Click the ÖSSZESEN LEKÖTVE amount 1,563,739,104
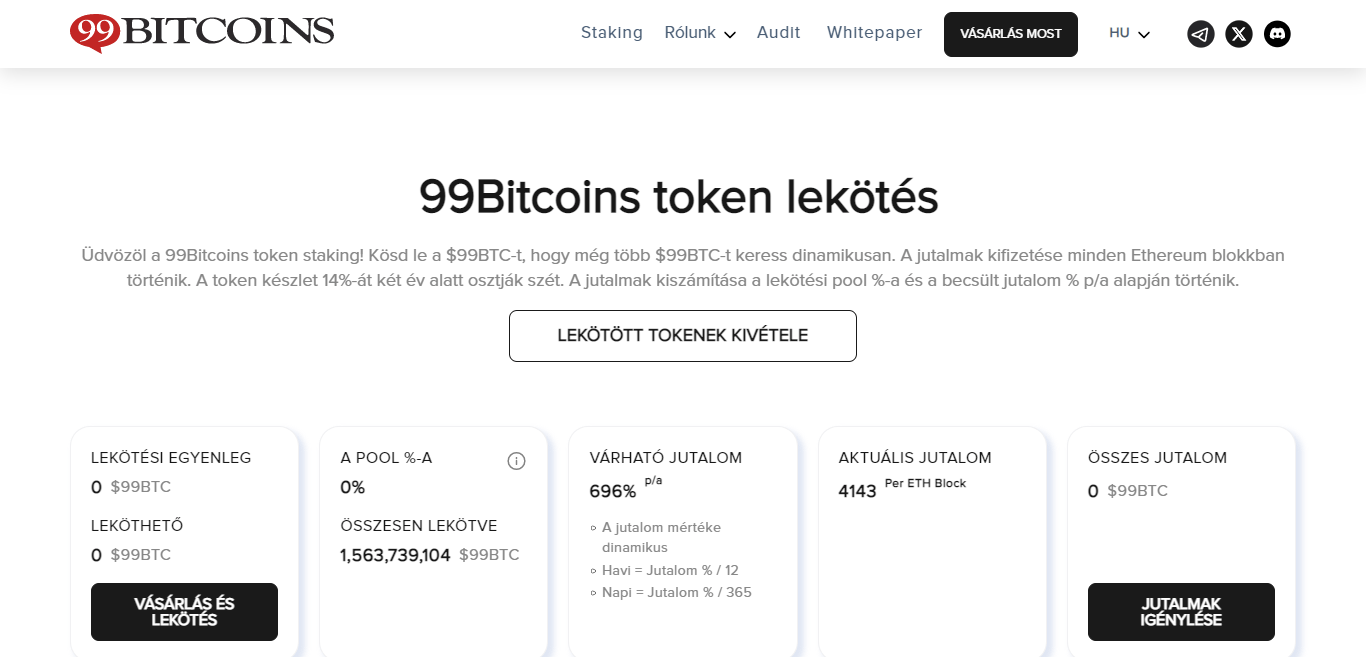1366x657 pixels. 395,555
